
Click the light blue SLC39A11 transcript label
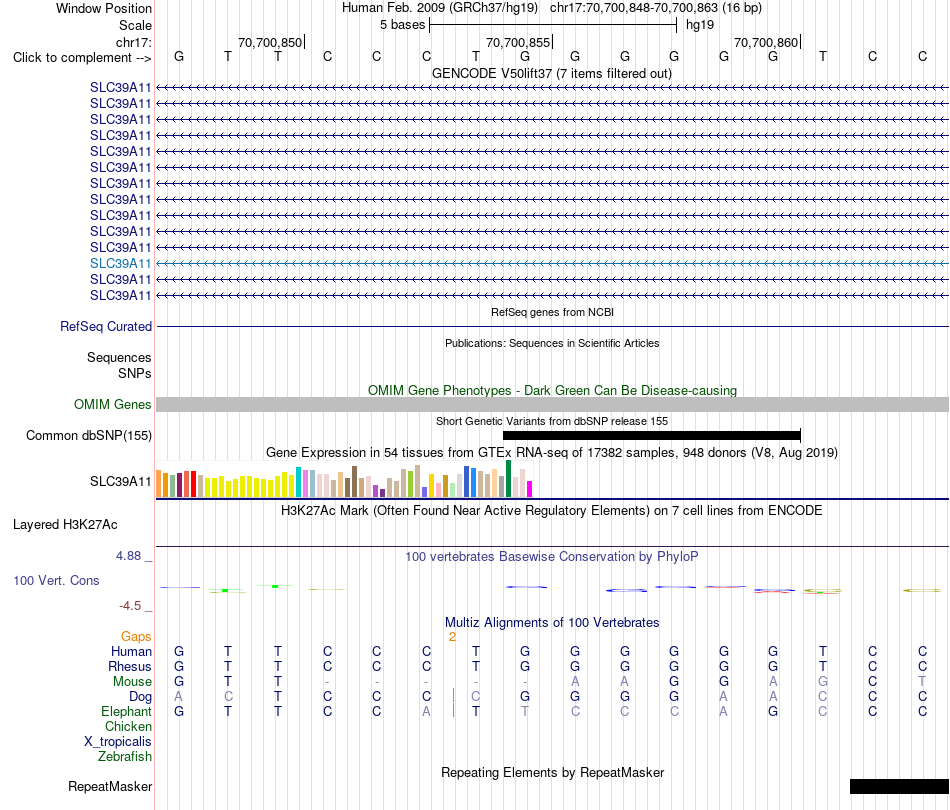coord(121,264)
